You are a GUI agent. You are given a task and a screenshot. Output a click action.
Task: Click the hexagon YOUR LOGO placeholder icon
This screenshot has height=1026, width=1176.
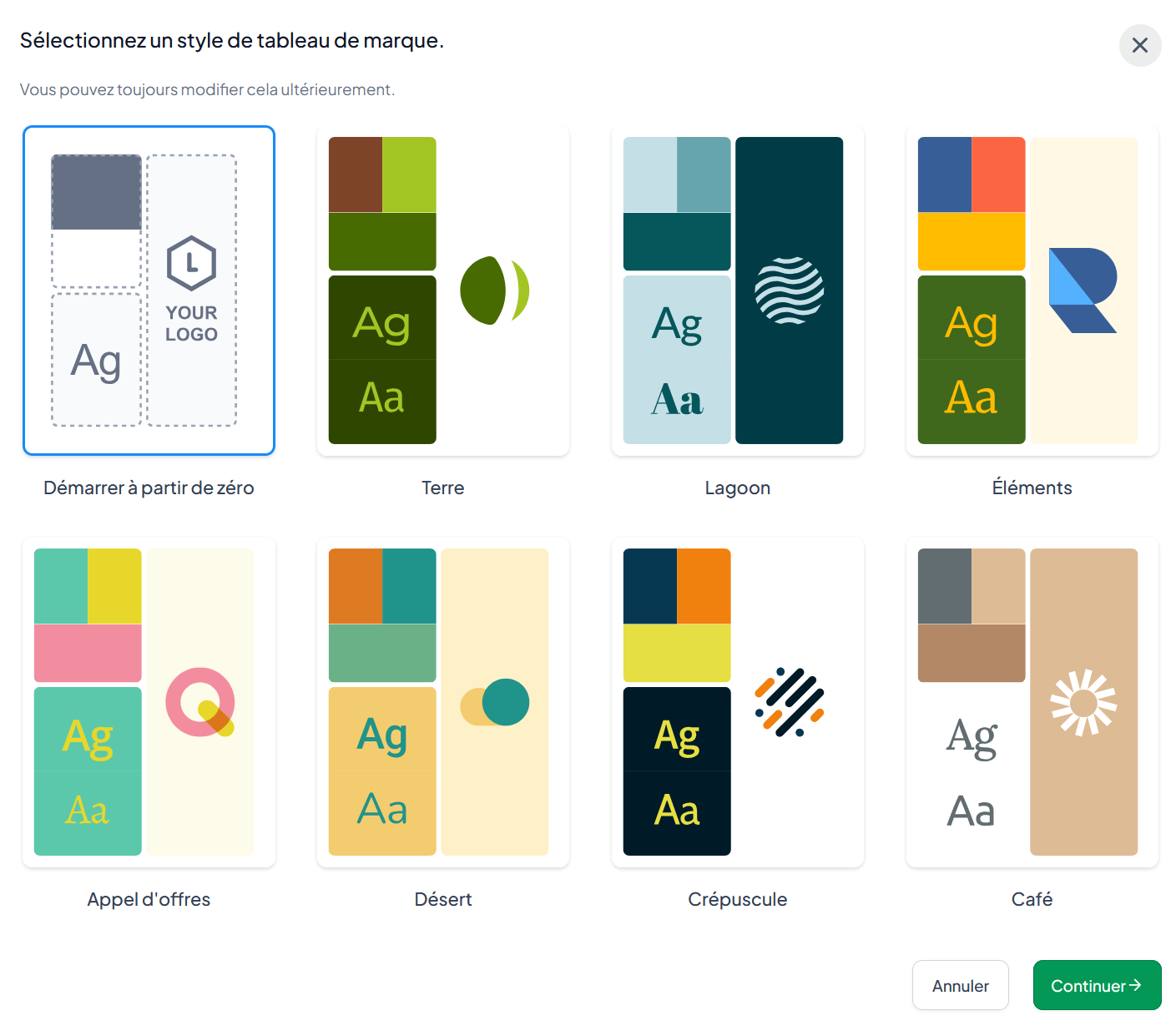(x=191, y=263)
